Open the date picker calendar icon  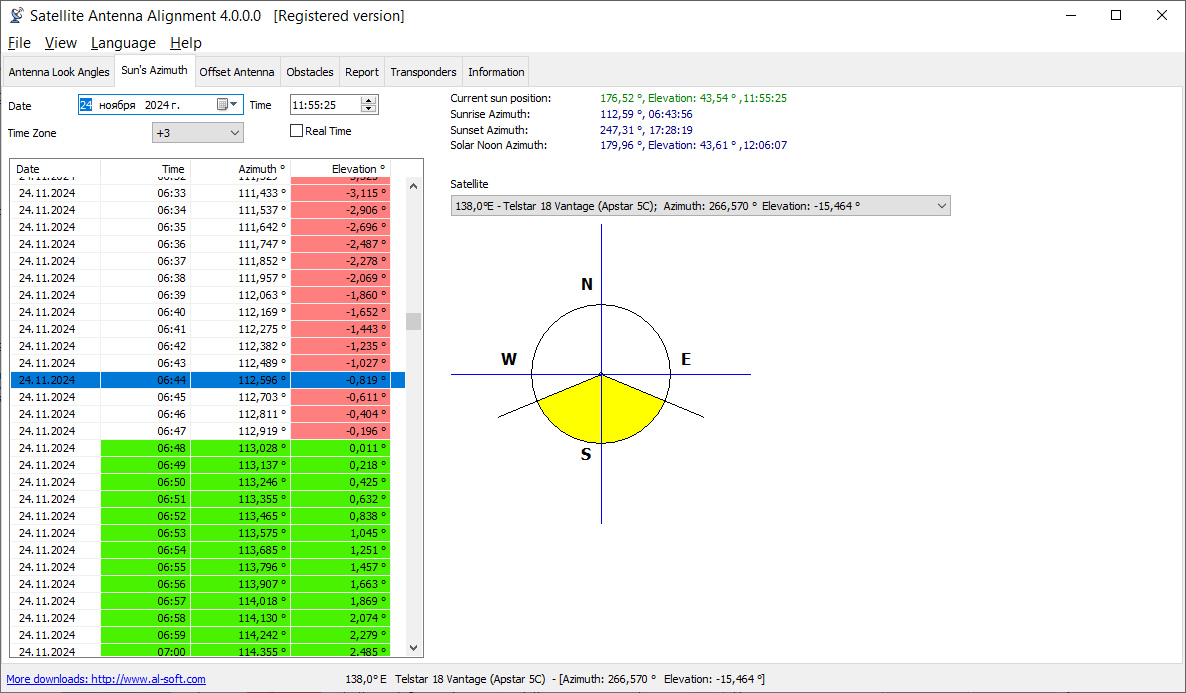tap(222, 105)
